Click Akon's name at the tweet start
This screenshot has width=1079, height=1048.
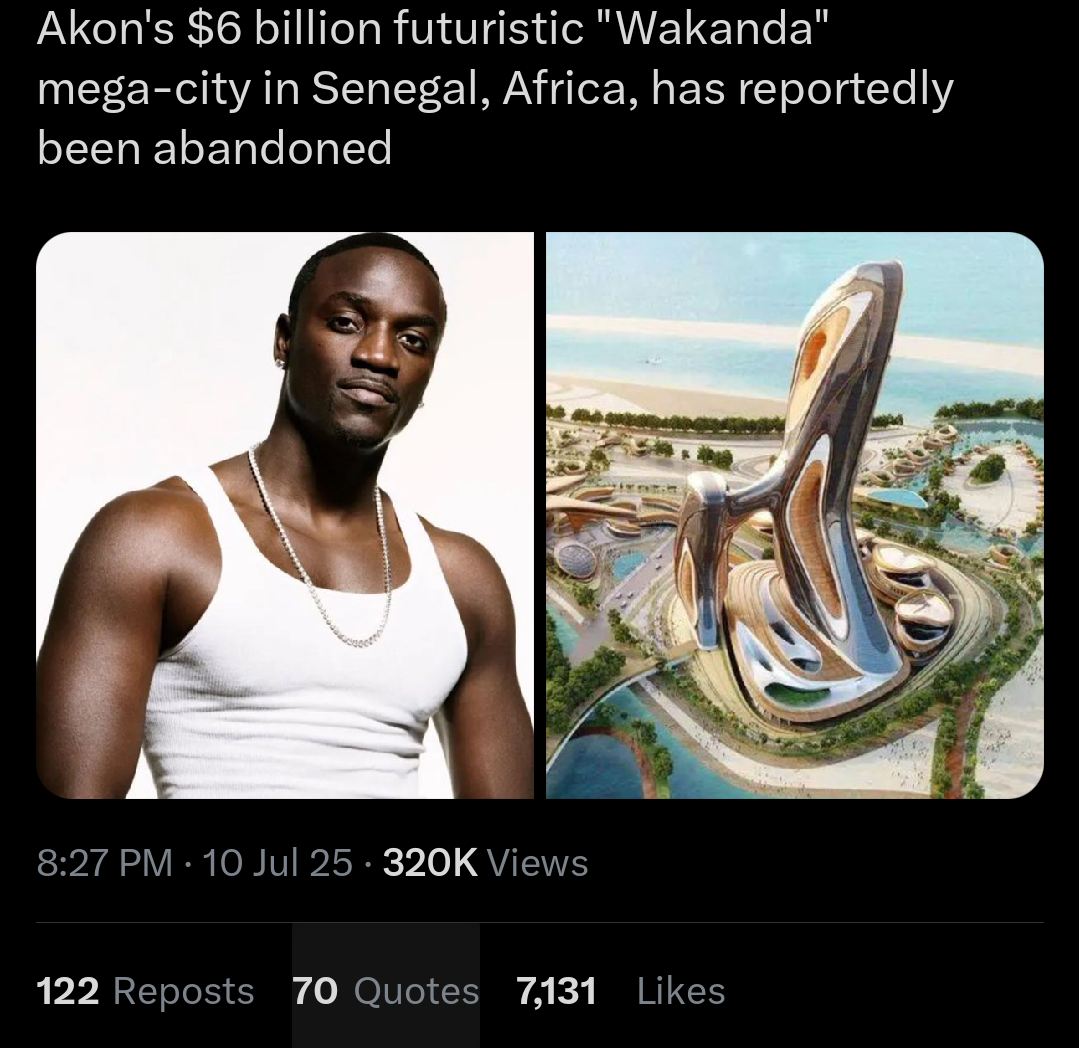[105, 30]
